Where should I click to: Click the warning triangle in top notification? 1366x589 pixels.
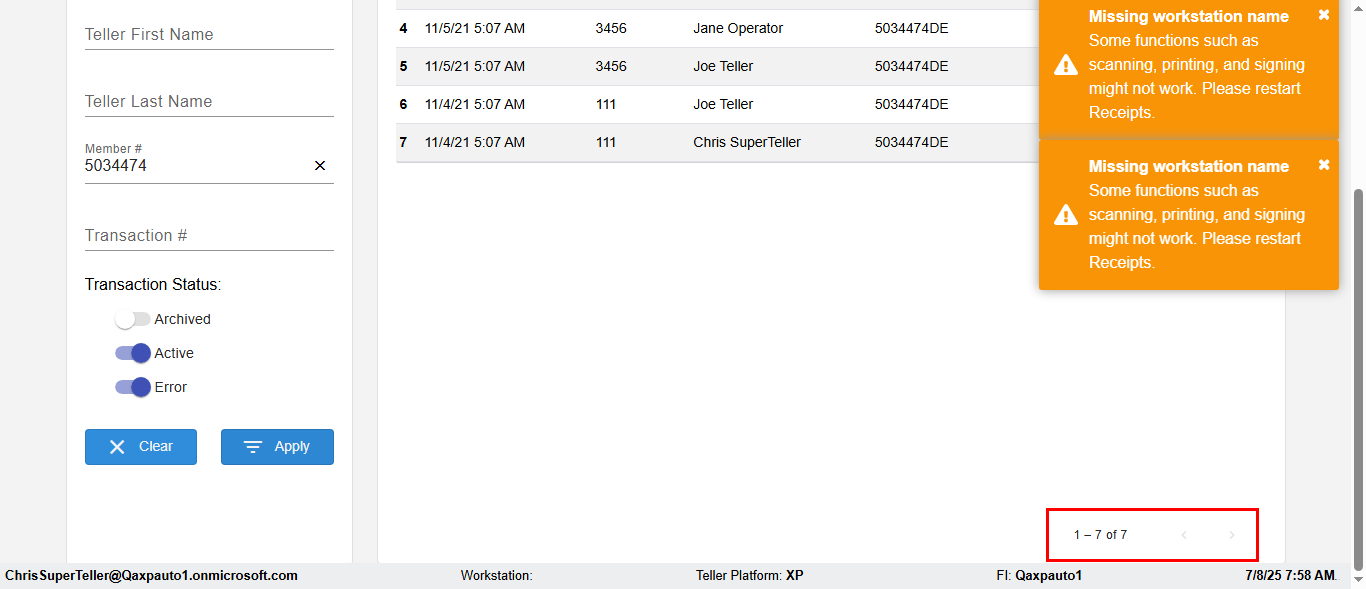click(1066, 65)
